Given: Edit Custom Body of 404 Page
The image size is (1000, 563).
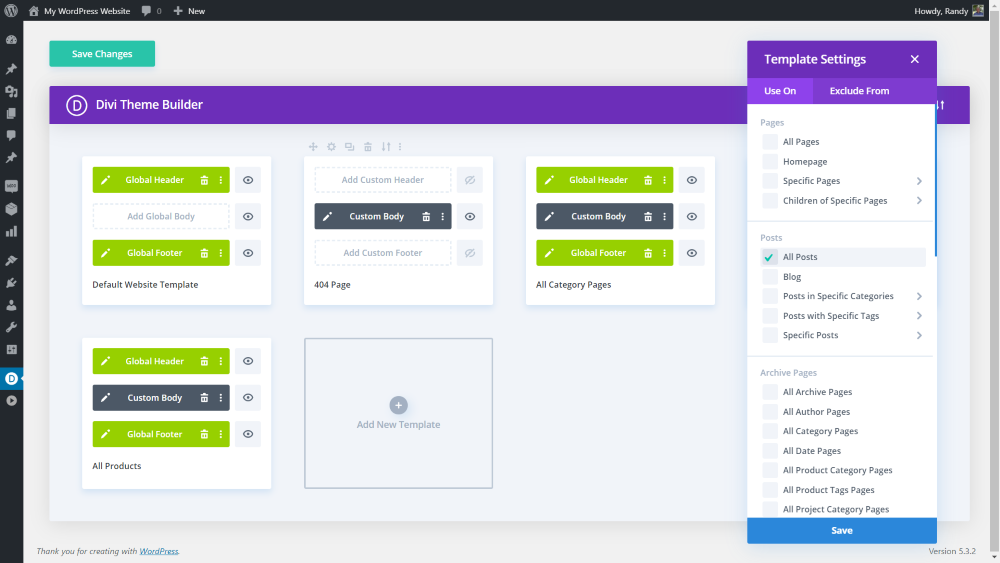Looking at the screenshot, I should tap(328, 217).
